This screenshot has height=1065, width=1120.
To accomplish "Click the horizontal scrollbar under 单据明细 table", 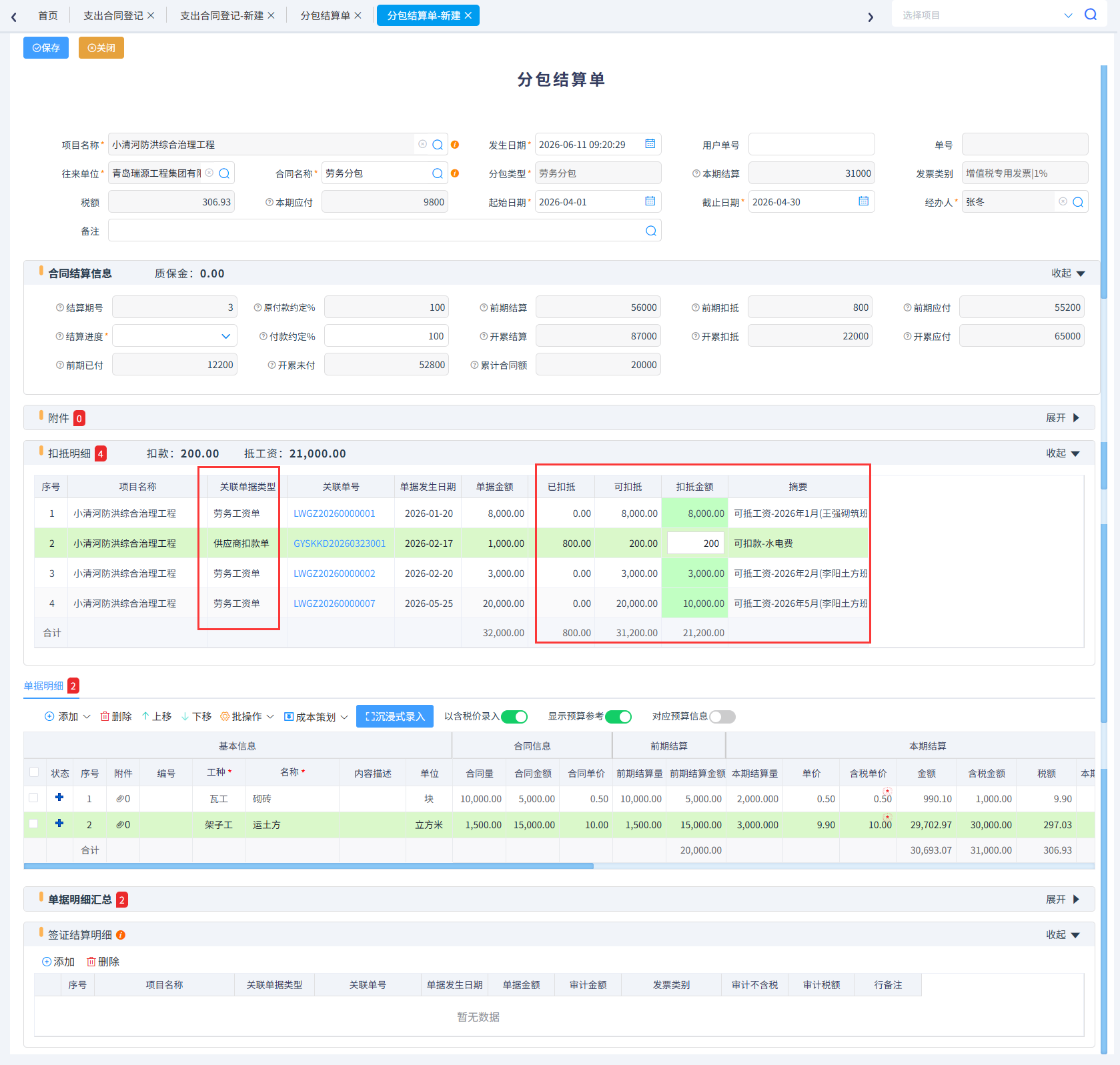I will (x=308, y=866).
